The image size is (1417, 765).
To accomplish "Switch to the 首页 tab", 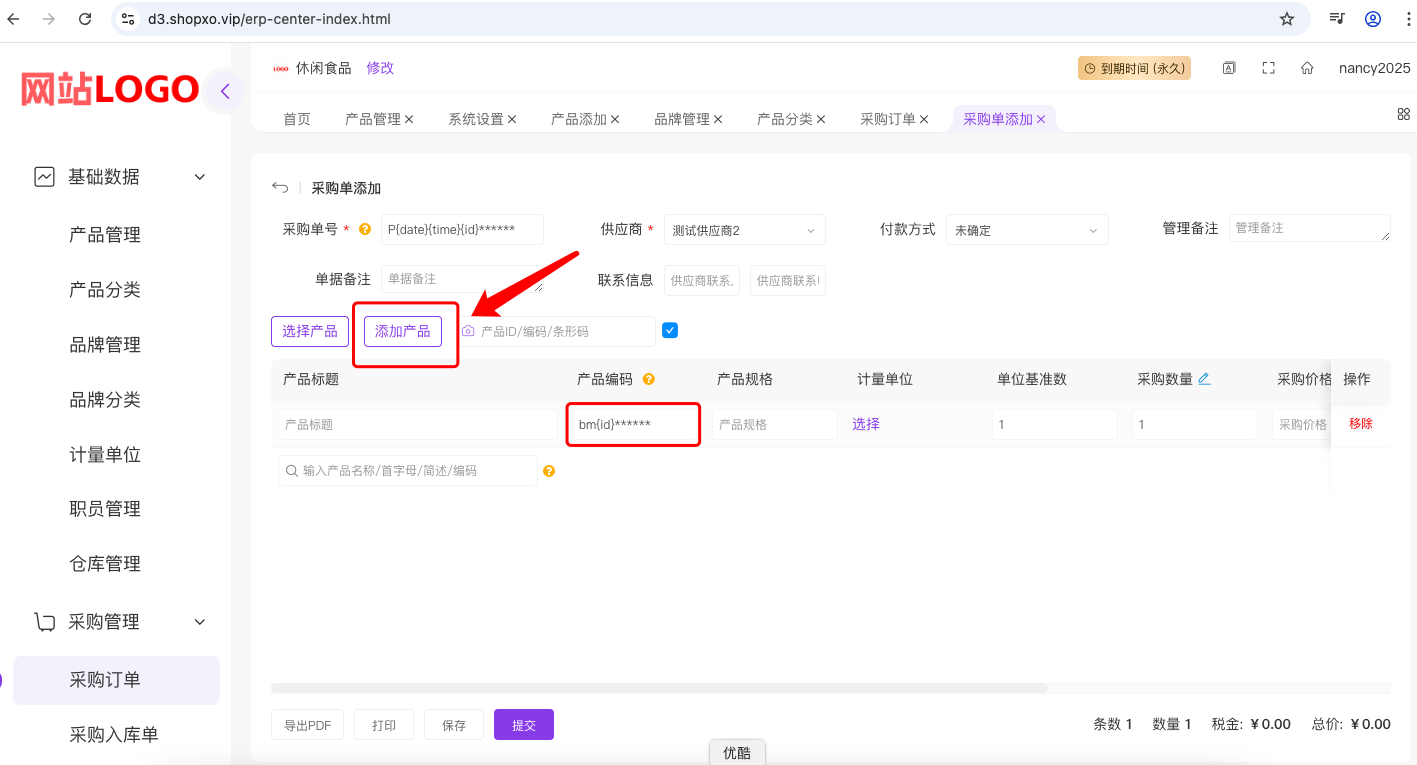I will 297,119.
